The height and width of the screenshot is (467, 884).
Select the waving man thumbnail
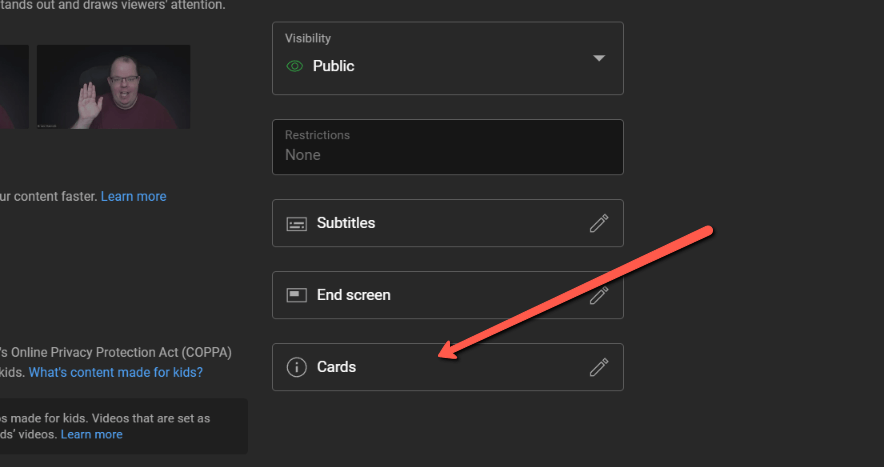(113, 87)
